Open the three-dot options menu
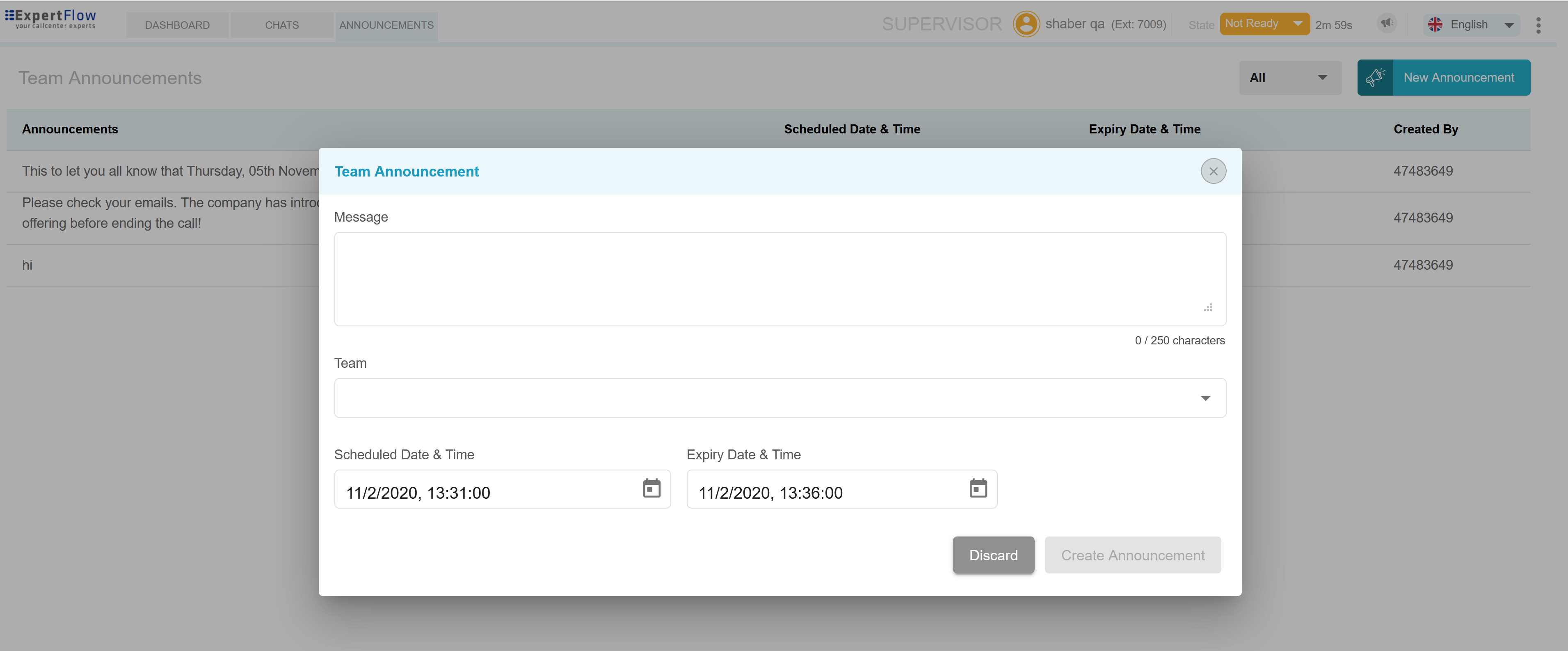The width and height of the screenshot is (1568, 651). coord(1538,25)
